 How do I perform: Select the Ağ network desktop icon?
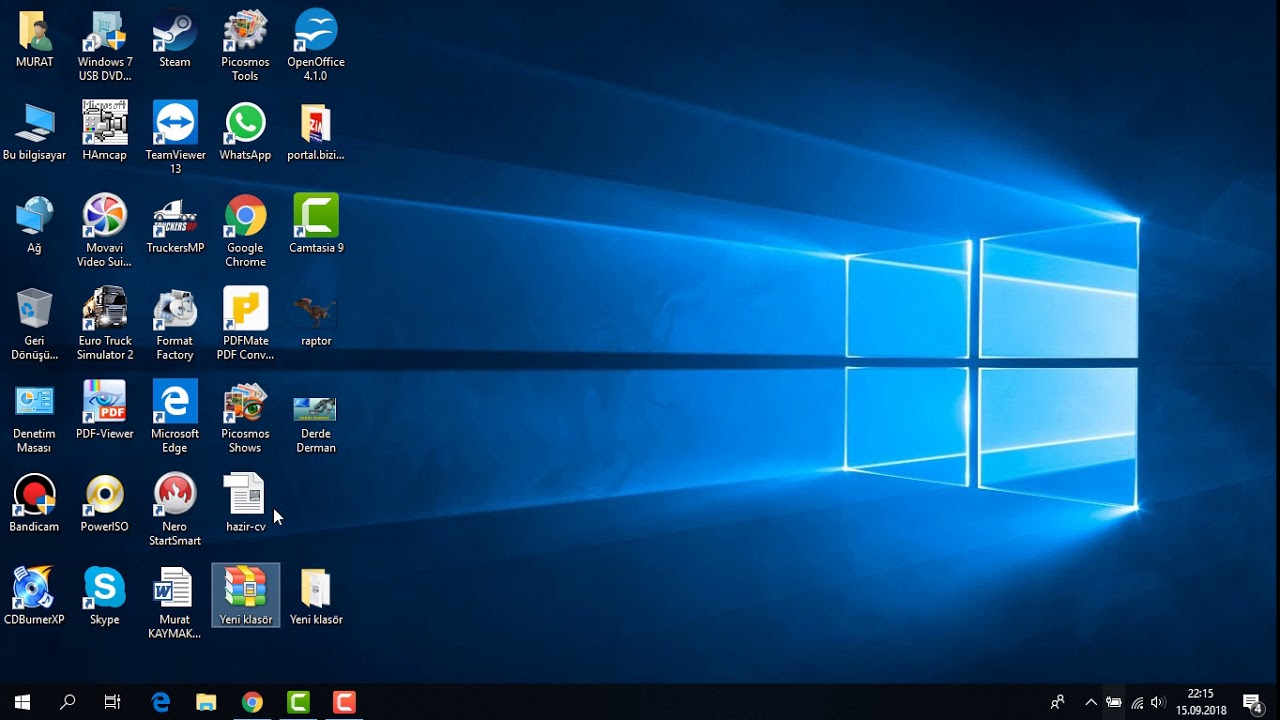pos(34,225)
